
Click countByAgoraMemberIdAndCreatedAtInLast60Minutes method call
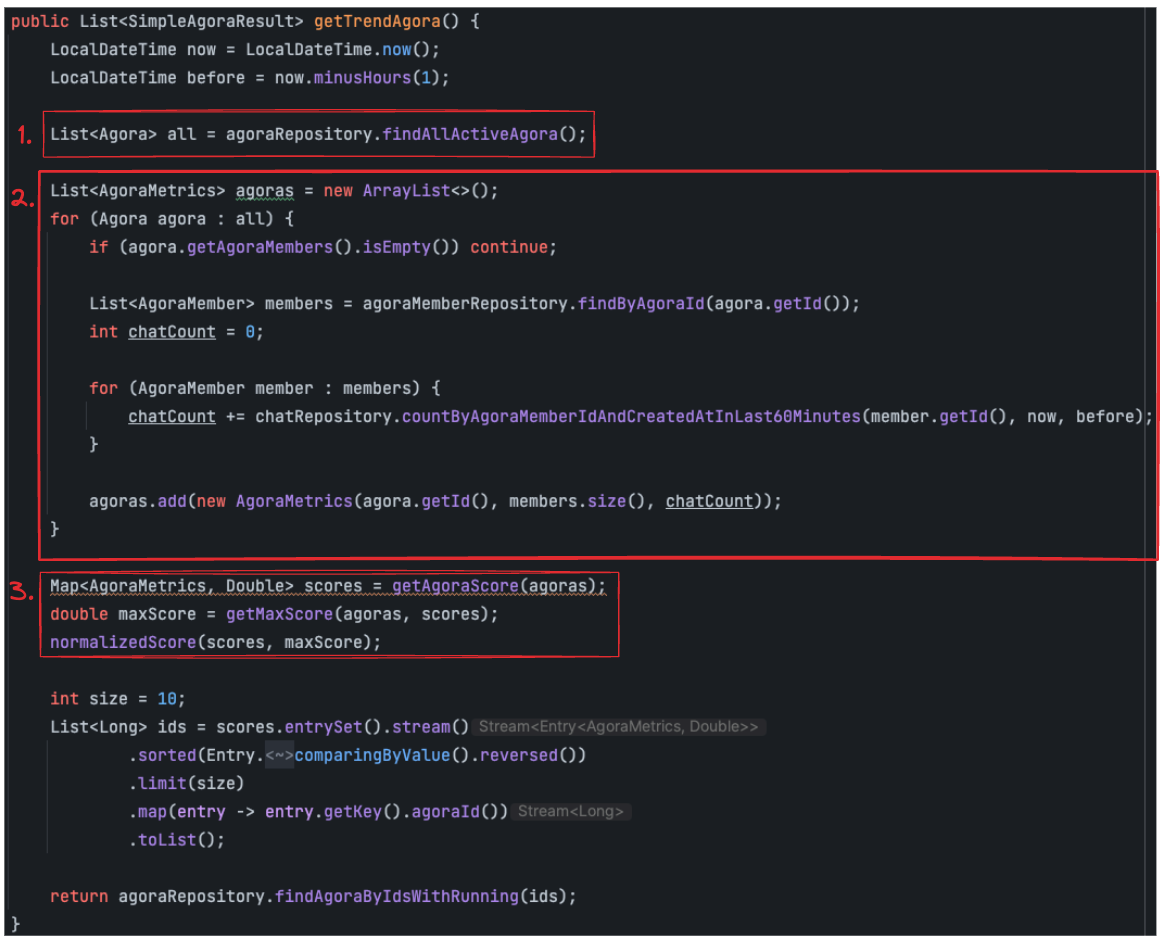point(631,416)
